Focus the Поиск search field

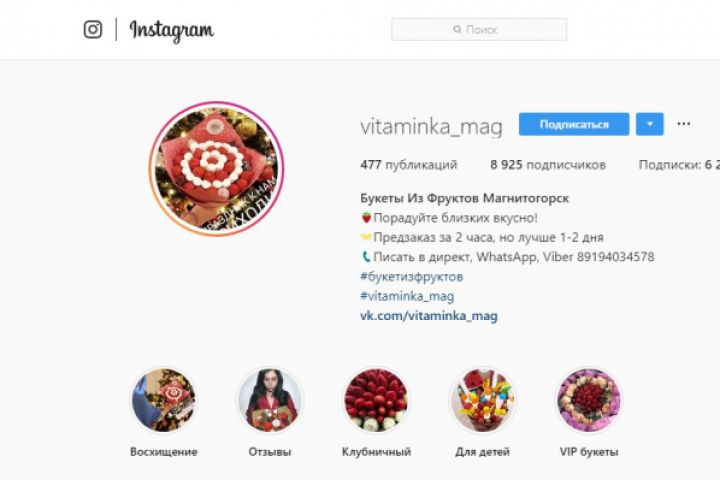click(479, 29)
